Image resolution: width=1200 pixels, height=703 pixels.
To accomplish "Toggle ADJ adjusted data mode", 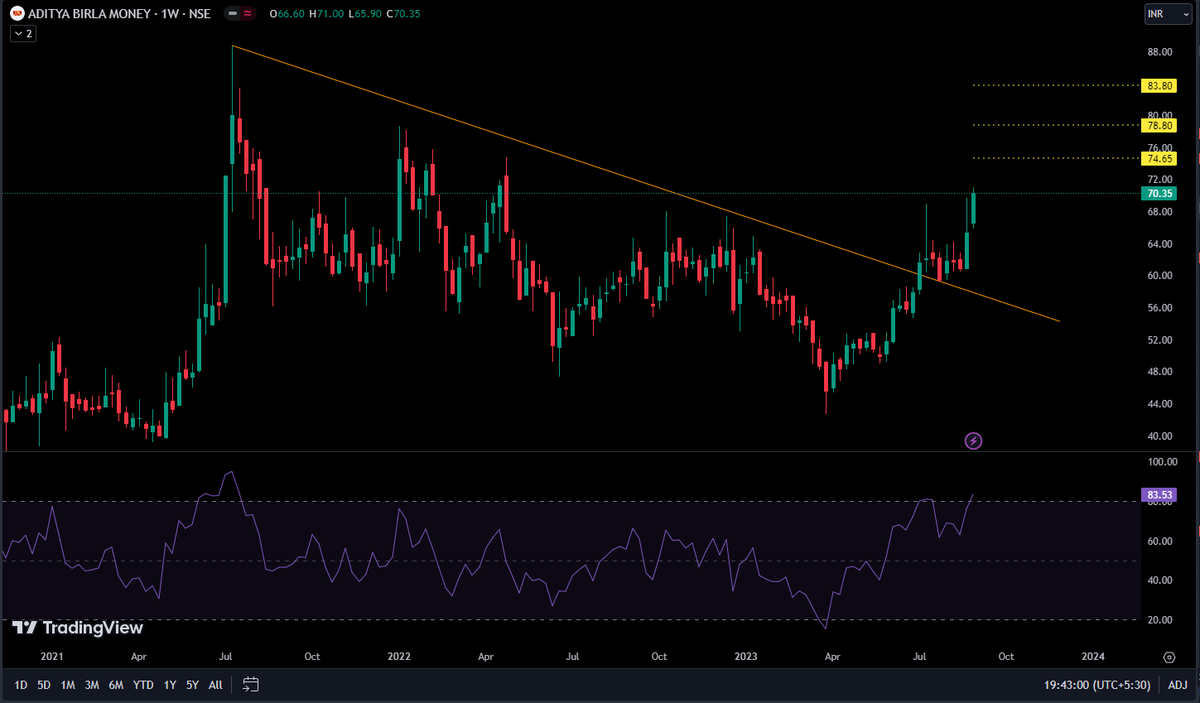I will (1177, 685).
